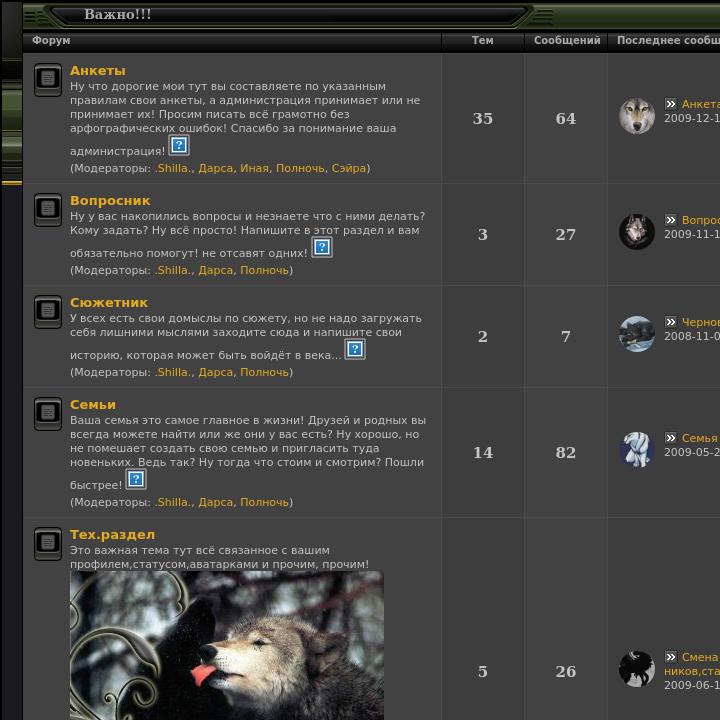
Task: Open moderator Дарса in Семьи row
Action: [216, 502]
